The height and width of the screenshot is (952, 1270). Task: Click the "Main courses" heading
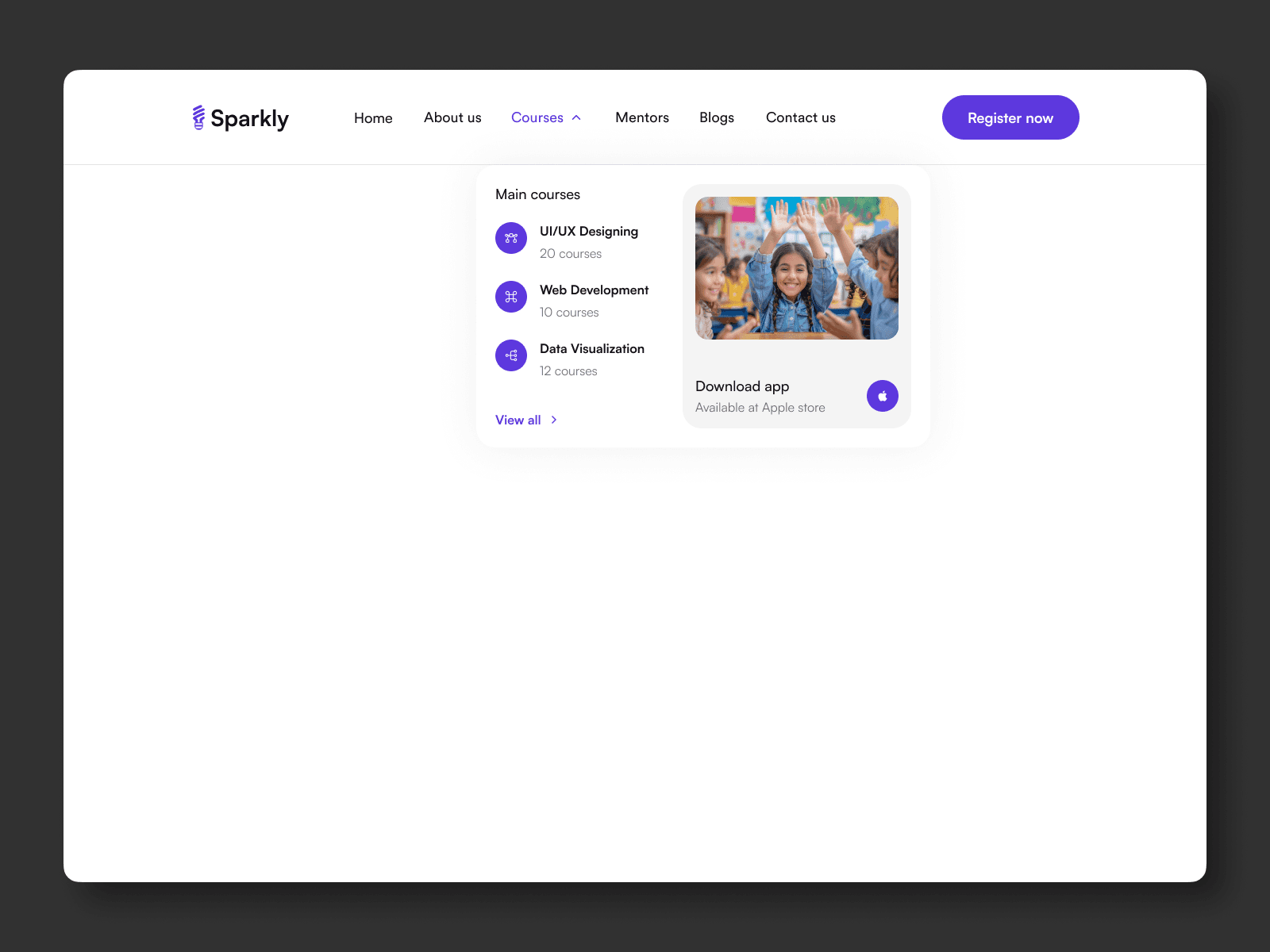(537, 194)
